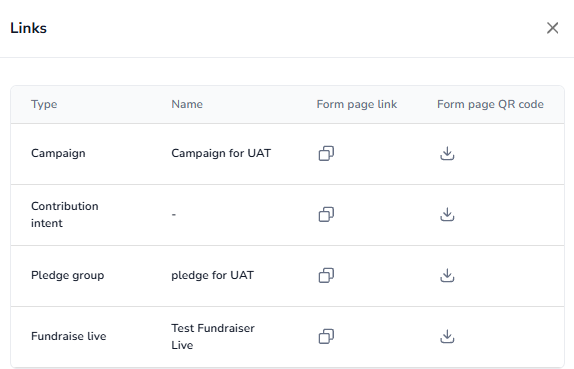This screenshot has width=574, height=369.
Task: Copy the pledge for UAT form link
Action: pos(326,275)
